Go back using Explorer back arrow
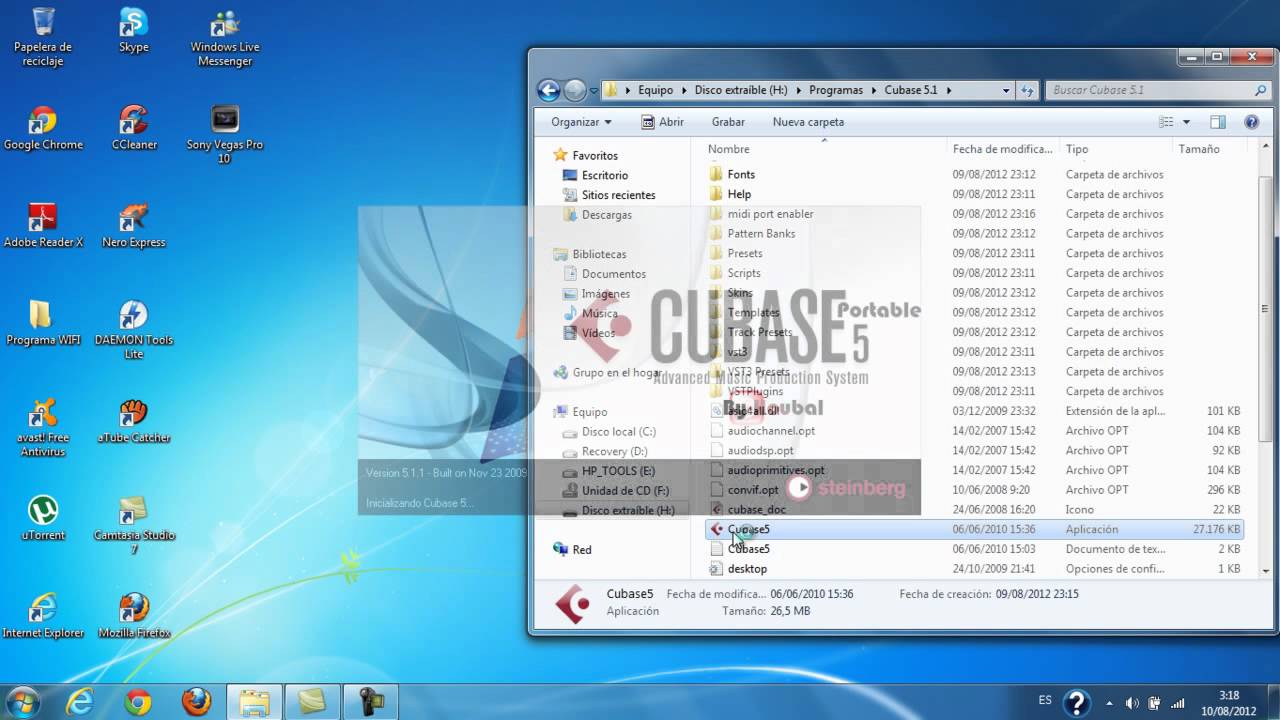The image size is (1280, 720). [548, 90]
